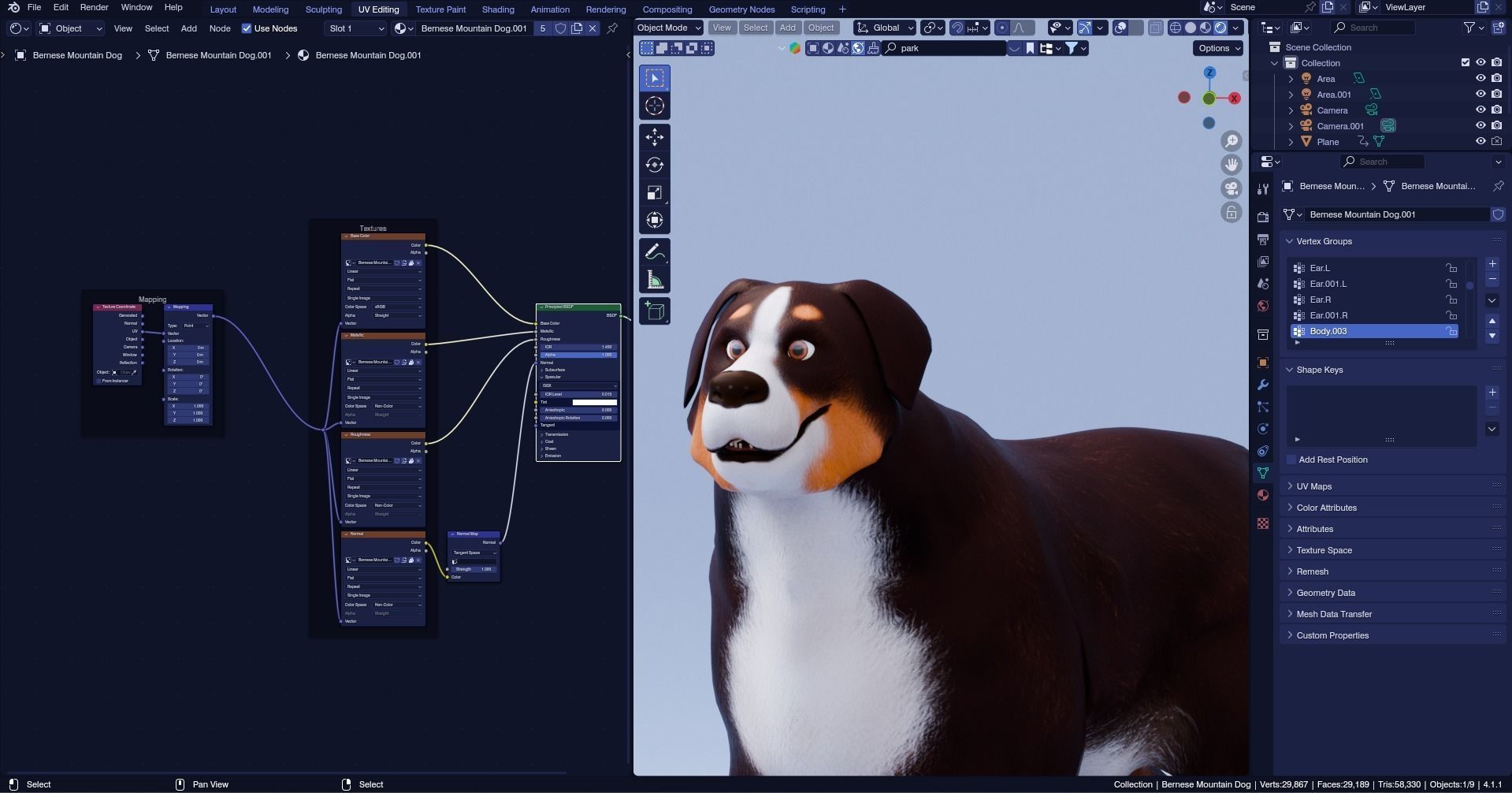1512x793 pixels.
Task: Click the zoom magnifier viewport gizmo
Action: click(1231, 141)
